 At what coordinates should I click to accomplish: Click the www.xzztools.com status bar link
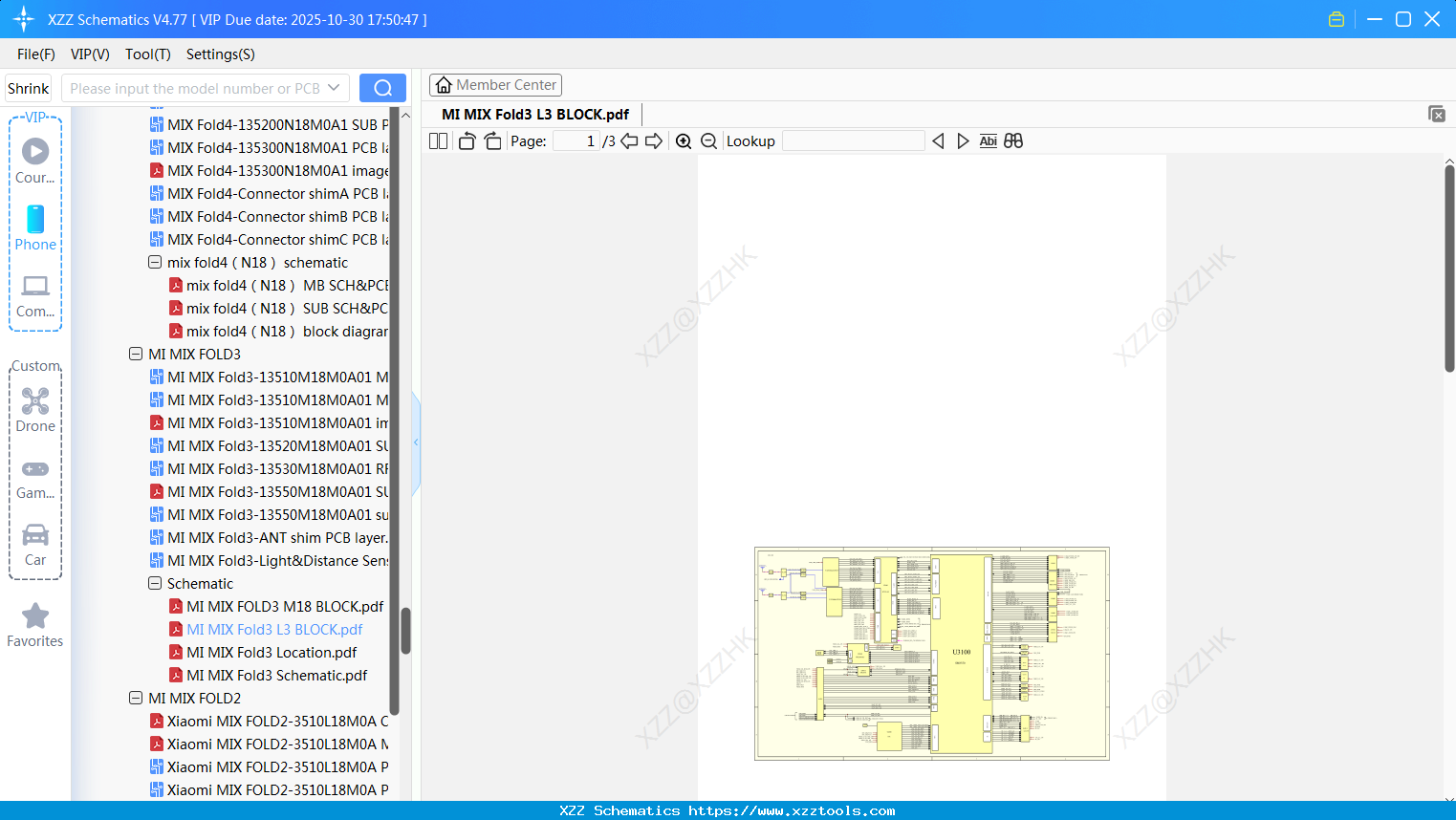(x=792, y=810)
